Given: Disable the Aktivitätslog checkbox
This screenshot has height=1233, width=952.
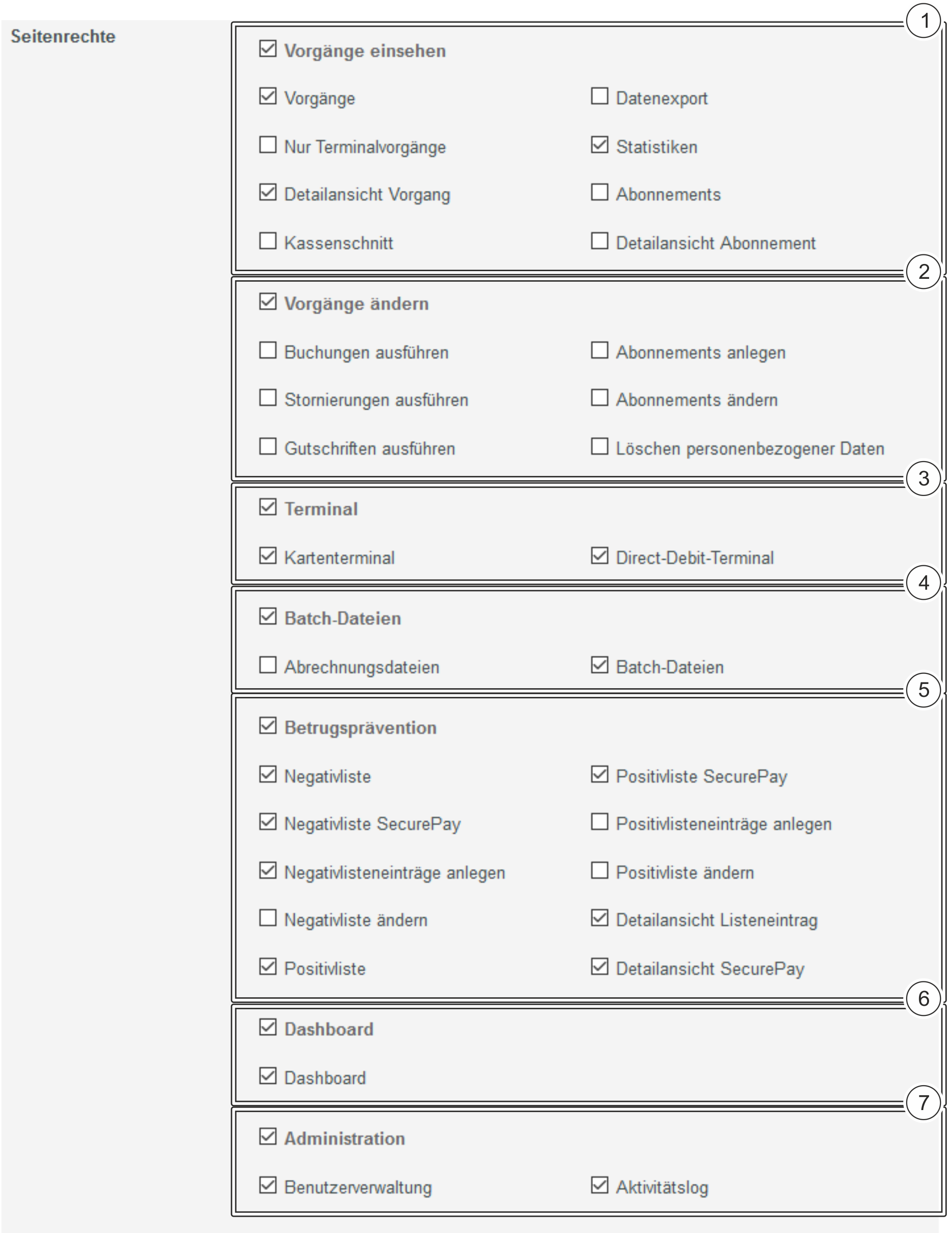Looking at the screenshot, I should (x=599, y=1185).
